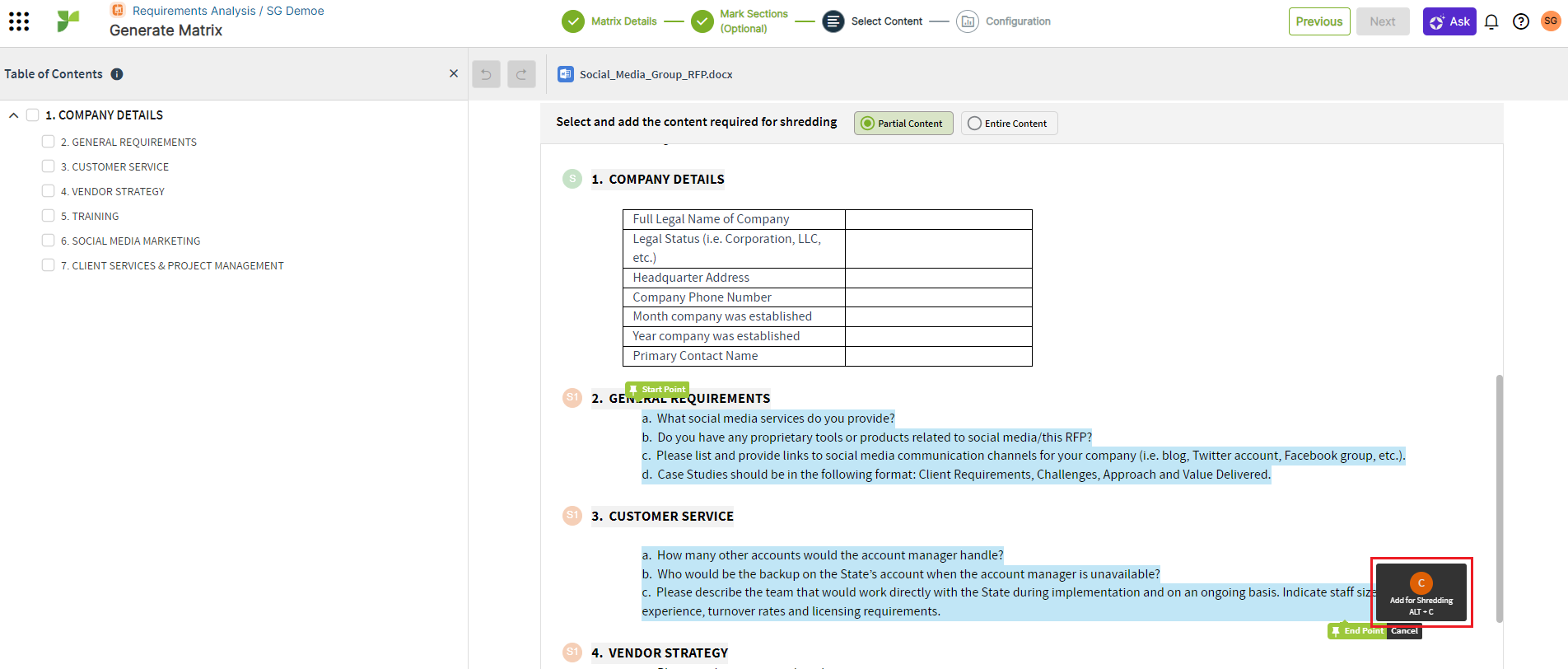Click the Requirements Analysis module icon
This screenshot has width=1568, height=669.
[118, 10]
